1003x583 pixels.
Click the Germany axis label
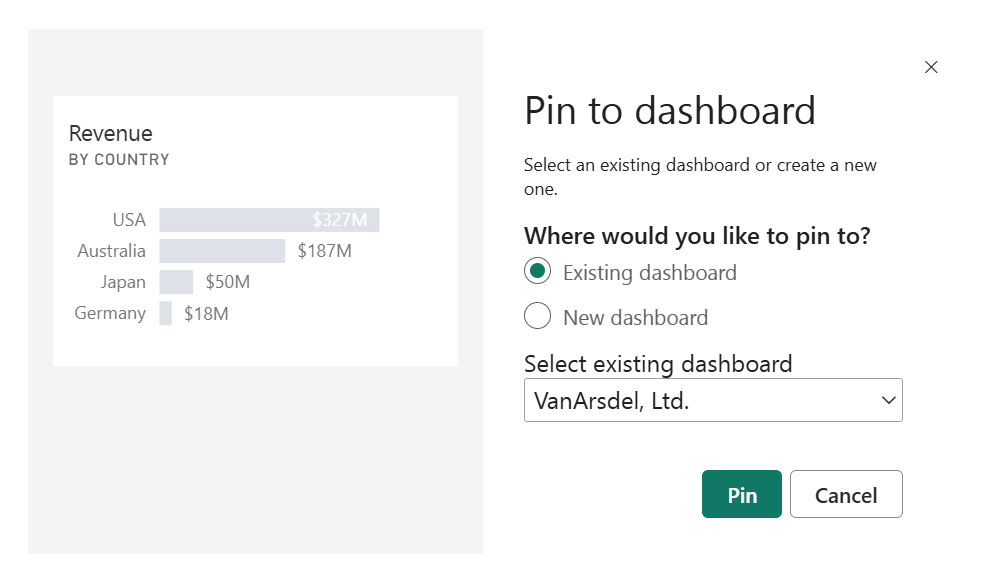(110, 313)
